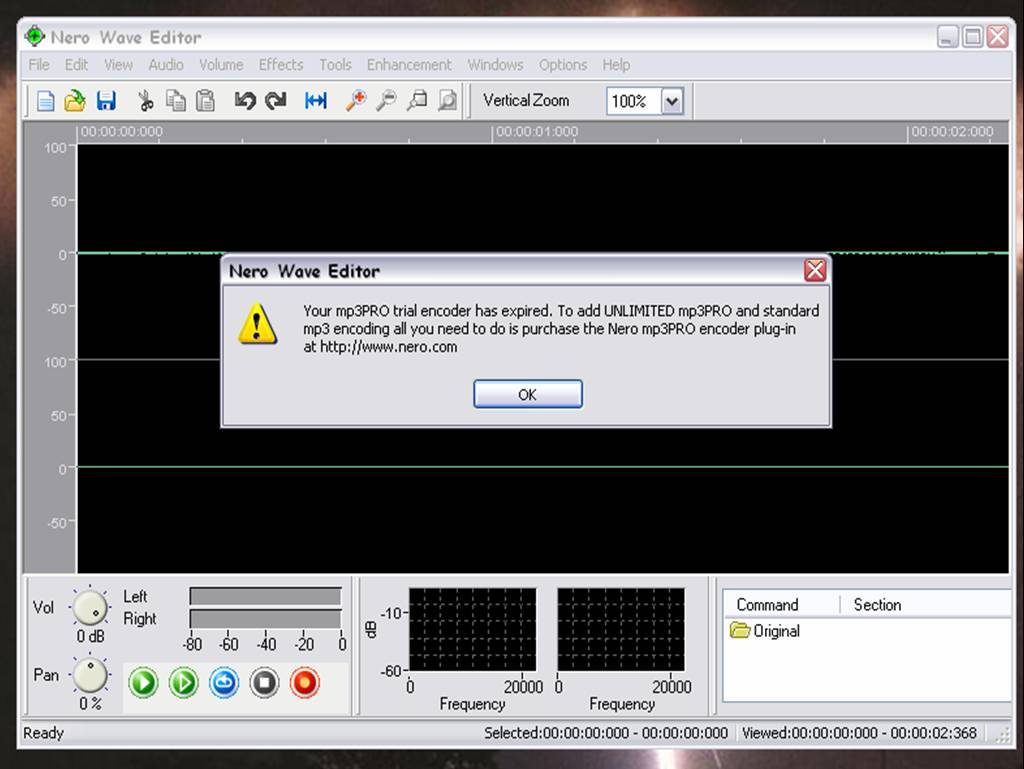The height and width of the screenshot is (769, 1024).
Task: Open the View menu
Action: click(x=118, y=65)
